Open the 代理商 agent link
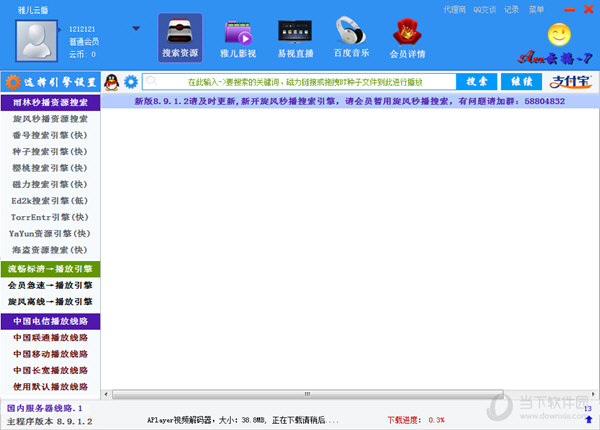Image resolution: width=600 pixels, height=430 pixels. [x=454, y=10]
